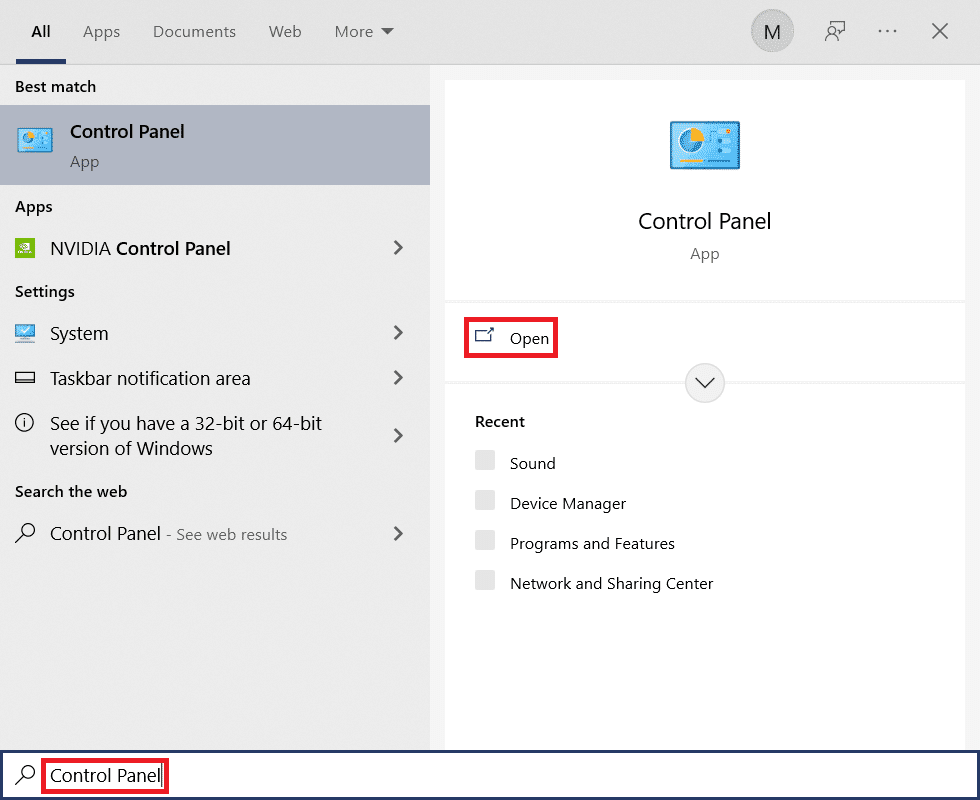Expand the NVIDIA Control Panel chevron
This screenshot has height=800, width=980.
pos(398,248)
